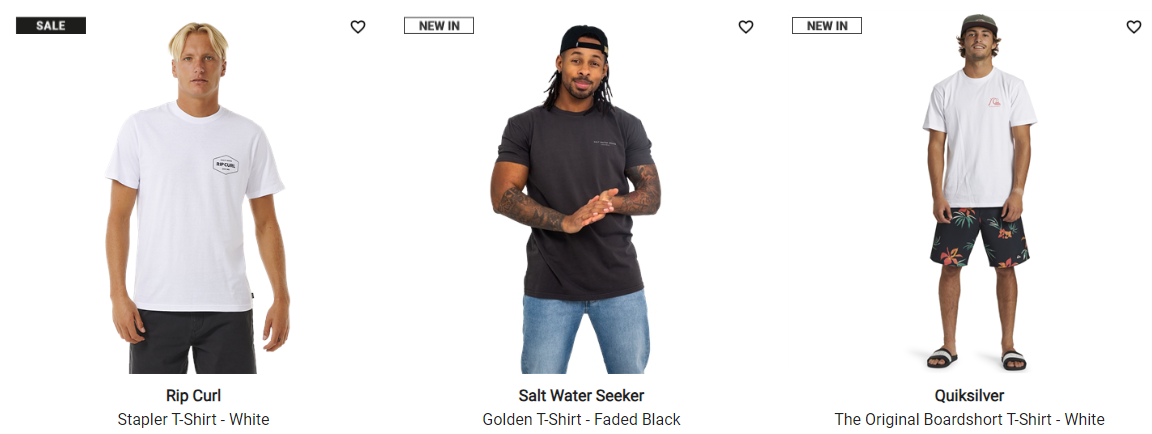Open the Rip Curl white t-shirt photo

coord(194,197)
